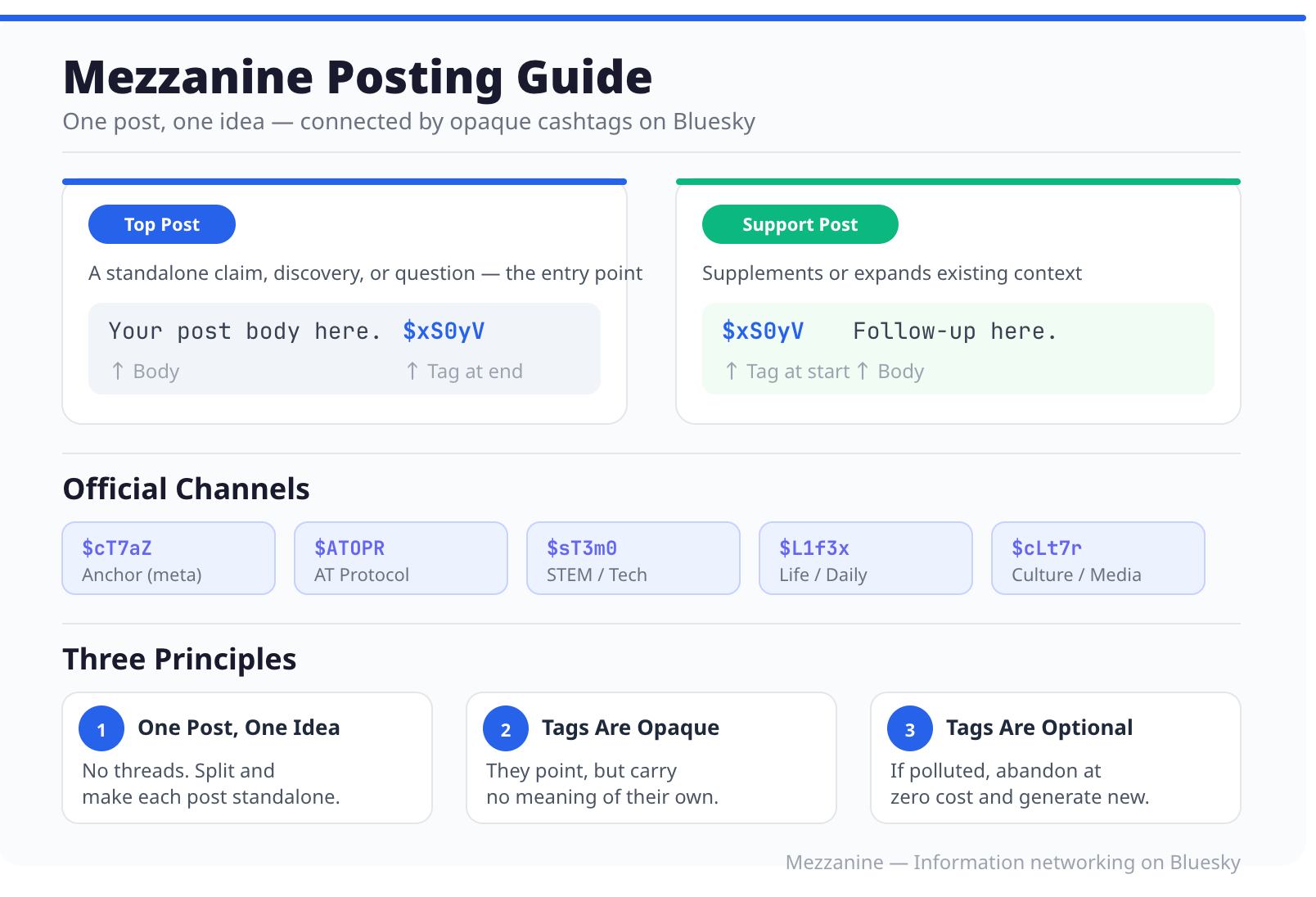
Task: Select the $cT7aZ Anchor (meta) channel
Action: [x=169, y=559]
